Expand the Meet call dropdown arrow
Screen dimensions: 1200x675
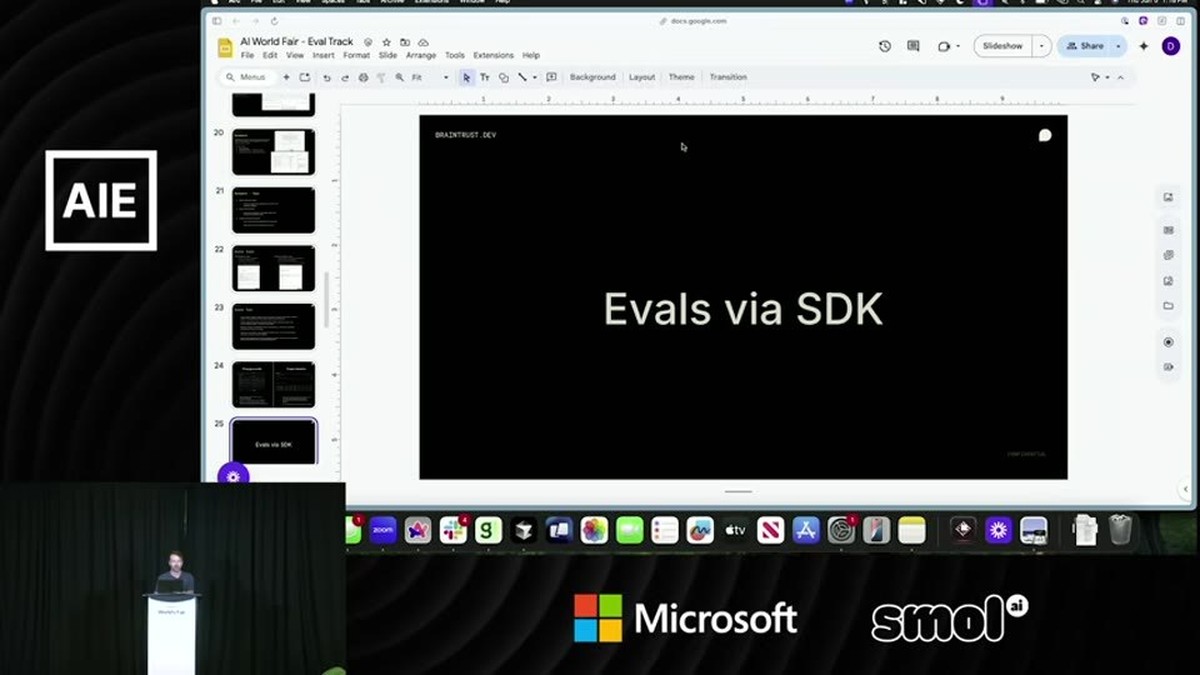pyautogui.click(x=958, y=46)
